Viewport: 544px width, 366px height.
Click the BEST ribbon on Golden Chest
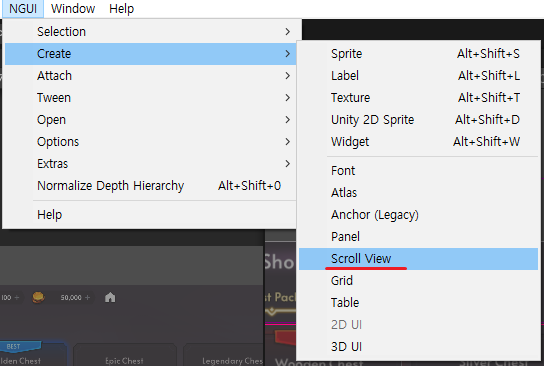(x=19, y=346)
